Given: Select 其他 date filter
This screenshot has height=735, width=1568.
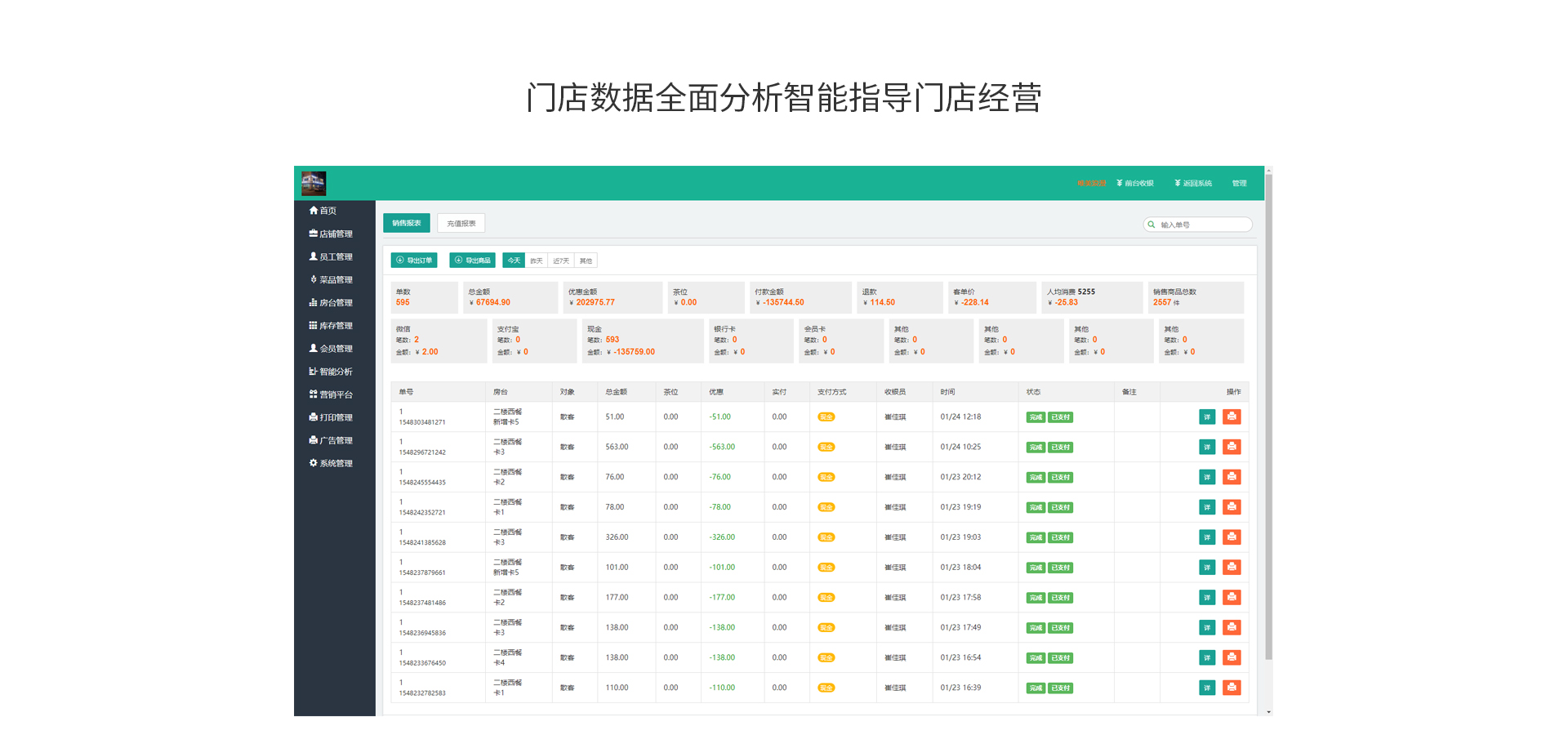Looking at the screenshot, I should (x=586, y=261).
